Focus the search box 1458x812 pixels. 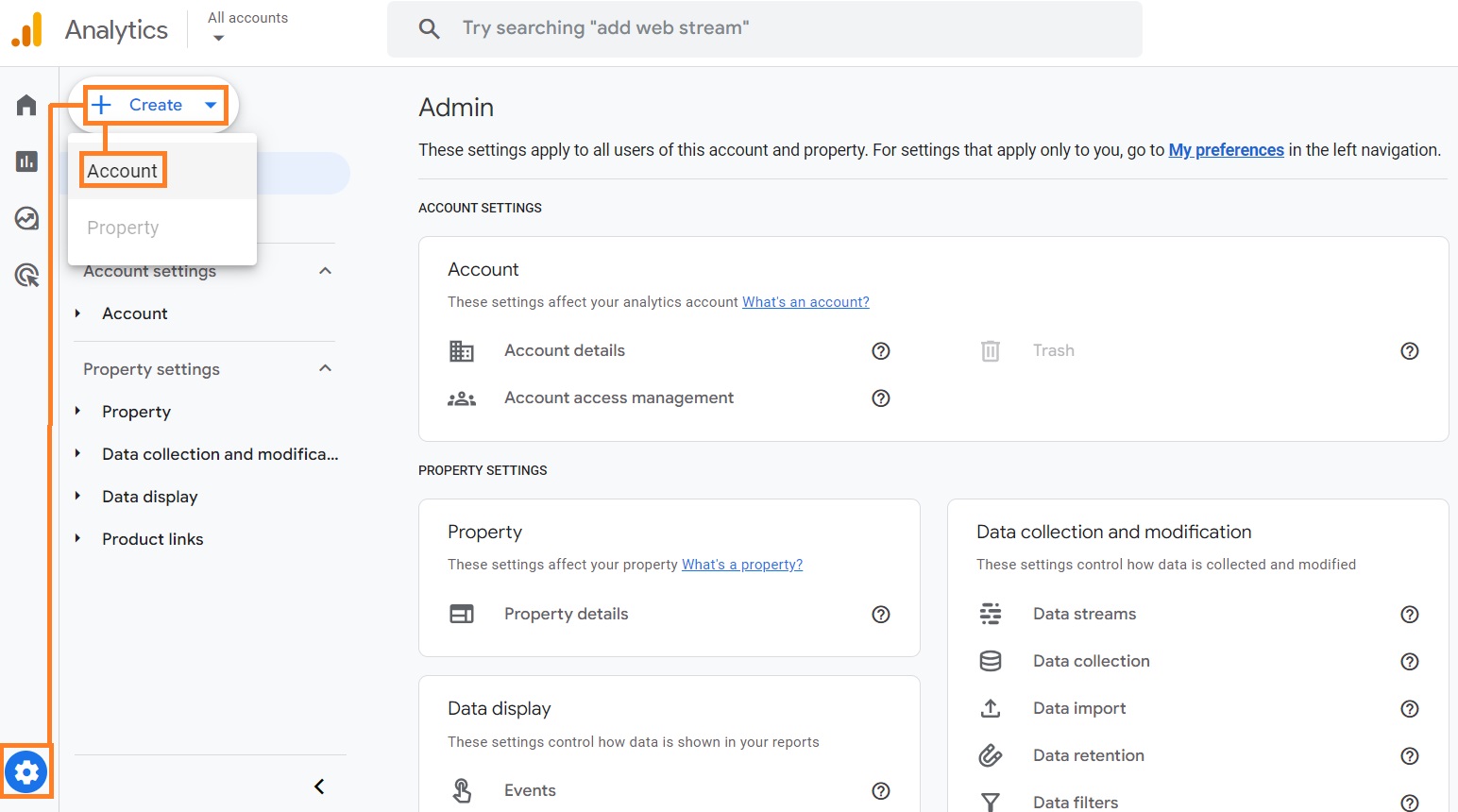(x=765, y=28)
